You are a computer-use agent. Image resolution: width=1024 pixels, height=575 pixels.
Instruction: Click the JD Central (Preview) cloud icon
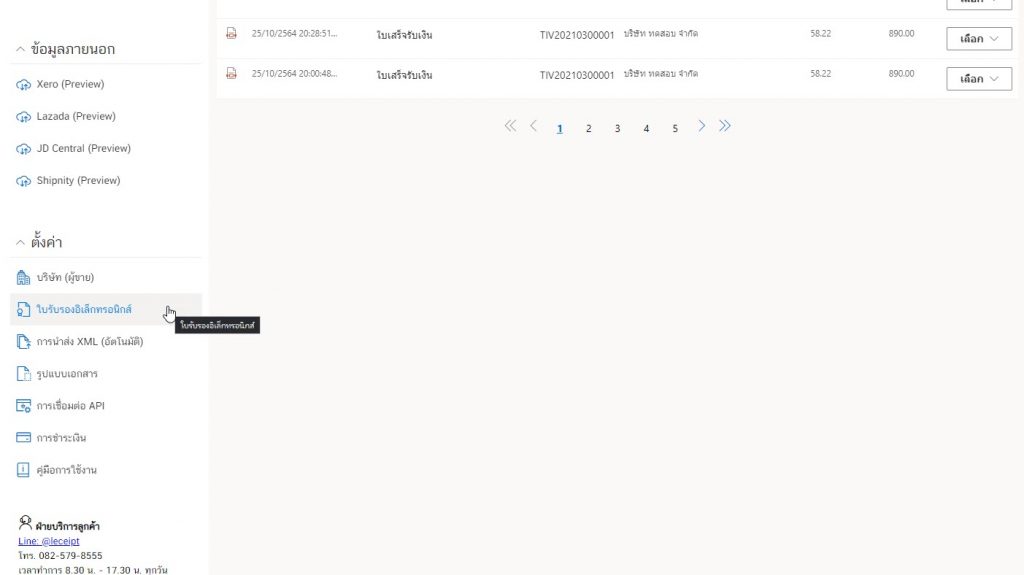24,149
